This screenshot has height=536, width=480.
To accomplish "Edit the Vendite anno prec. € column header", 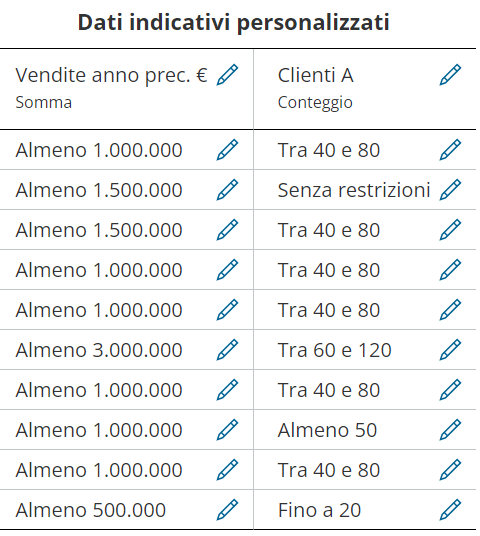I will point(227,75).
